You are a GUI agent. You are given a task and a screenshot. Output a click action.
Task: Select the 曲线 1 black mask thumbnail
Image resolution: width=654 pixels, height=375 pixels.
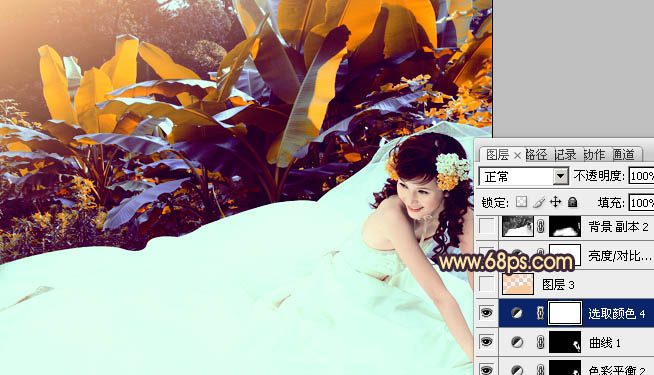pos(565,342)
